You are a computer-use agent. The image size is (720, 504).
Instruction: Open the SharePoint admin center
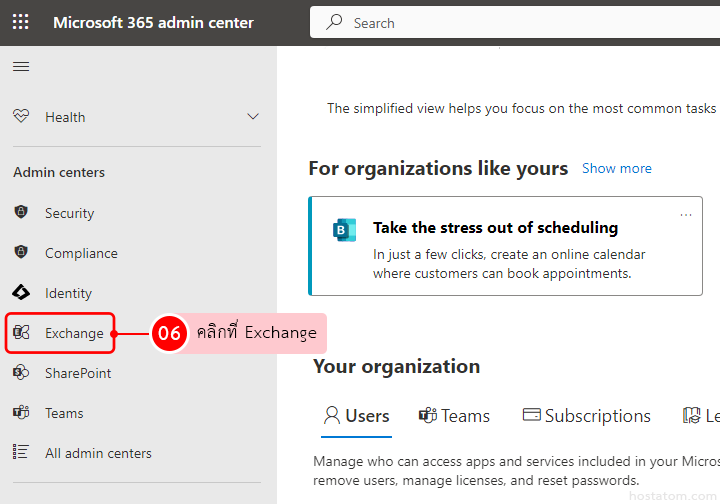[78, 373]
